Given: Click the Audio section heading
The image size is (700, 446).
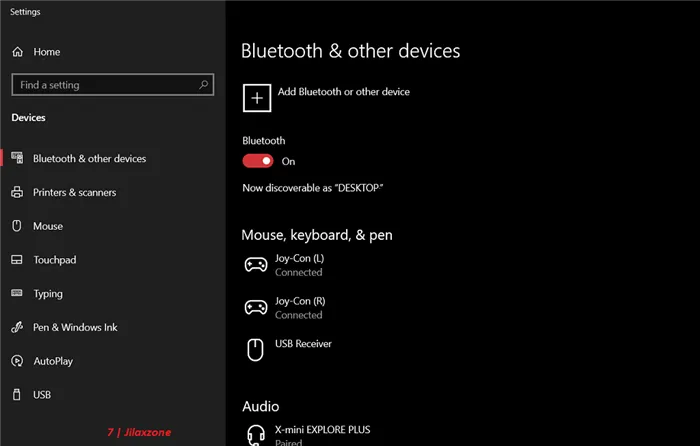Looking at the screenshot, I should (x=261, y=406).
